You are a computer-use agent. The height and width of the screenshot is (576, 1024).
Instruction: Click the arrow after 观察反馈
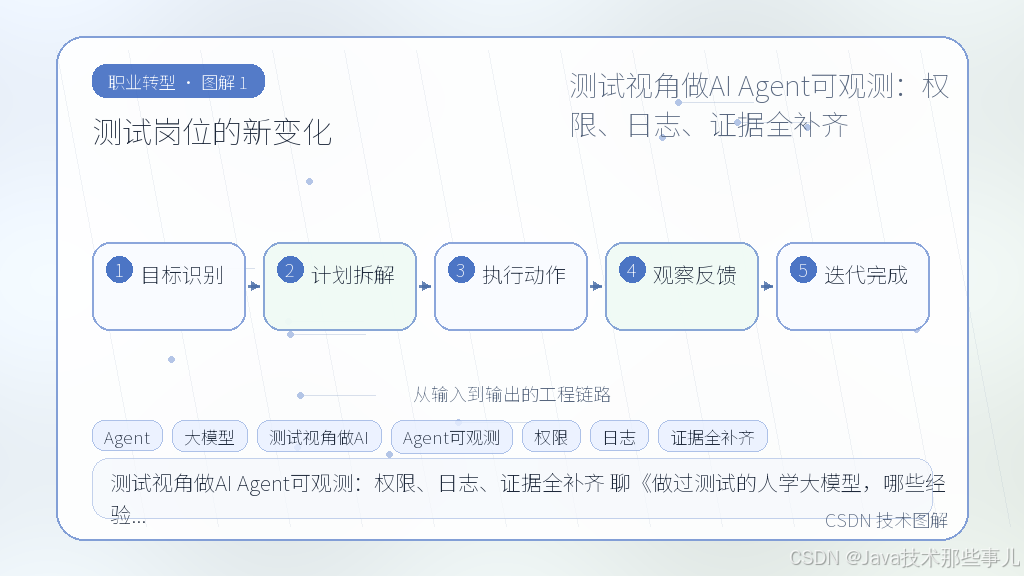[767, 286]
